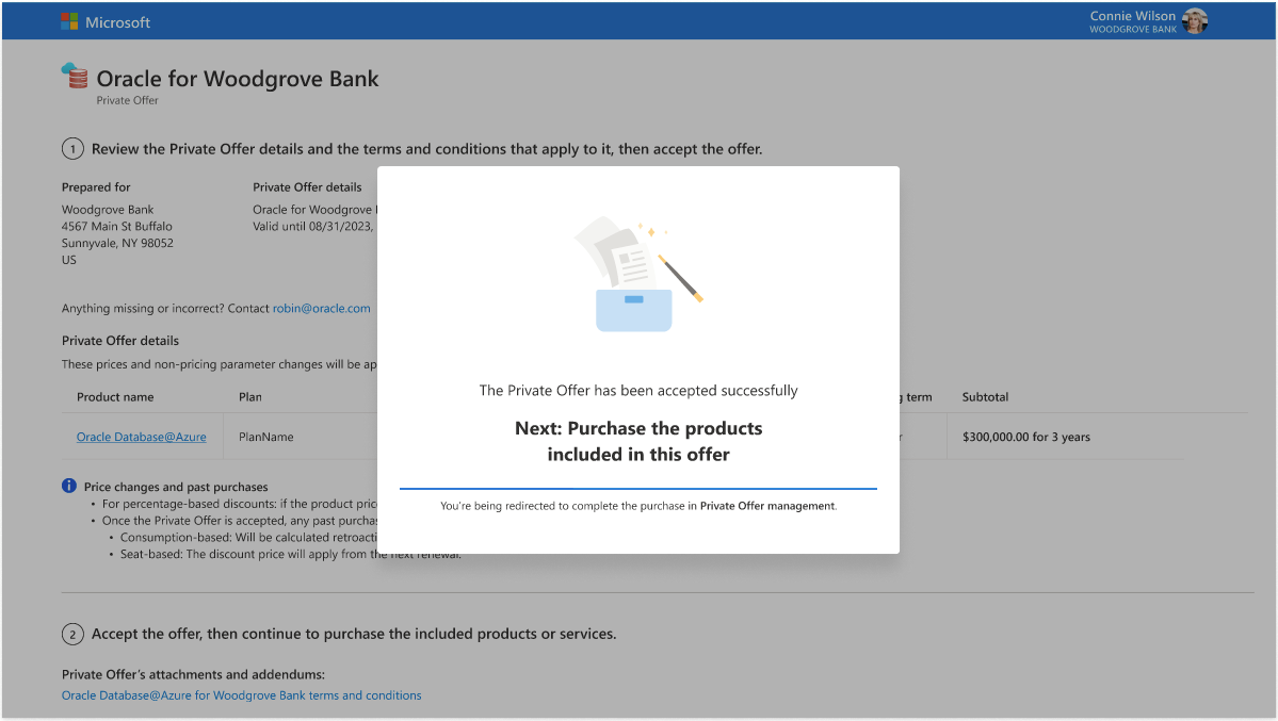The image size is (1278, 721).
Task: Click the step 1 'Review the Private Offer' heading
Action: click(x=427, y=149)
